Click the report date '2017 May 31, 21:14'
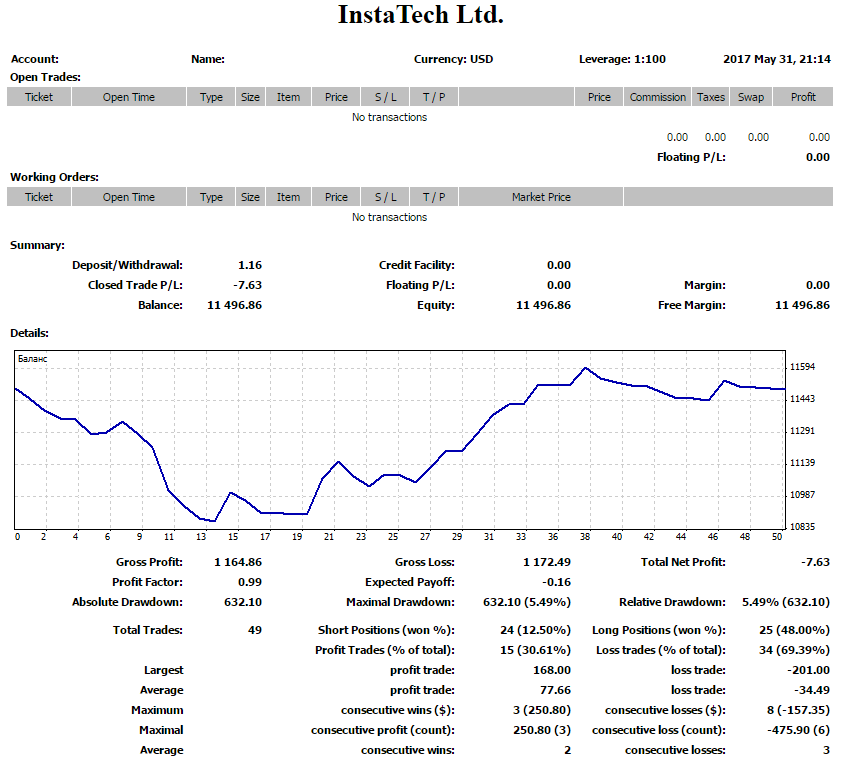 click(x=777, y=59)
